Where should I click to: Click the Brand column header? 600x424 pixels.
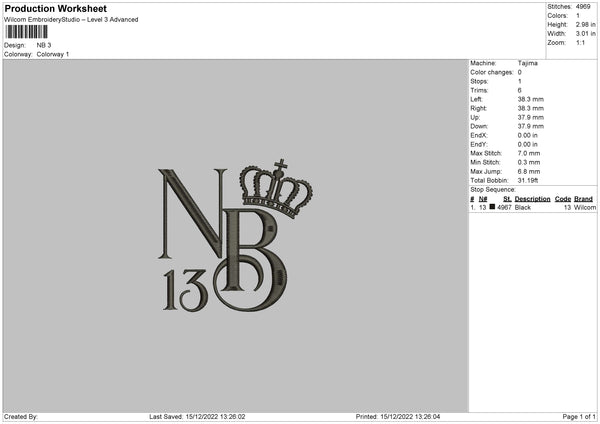(x=584, y=199)
